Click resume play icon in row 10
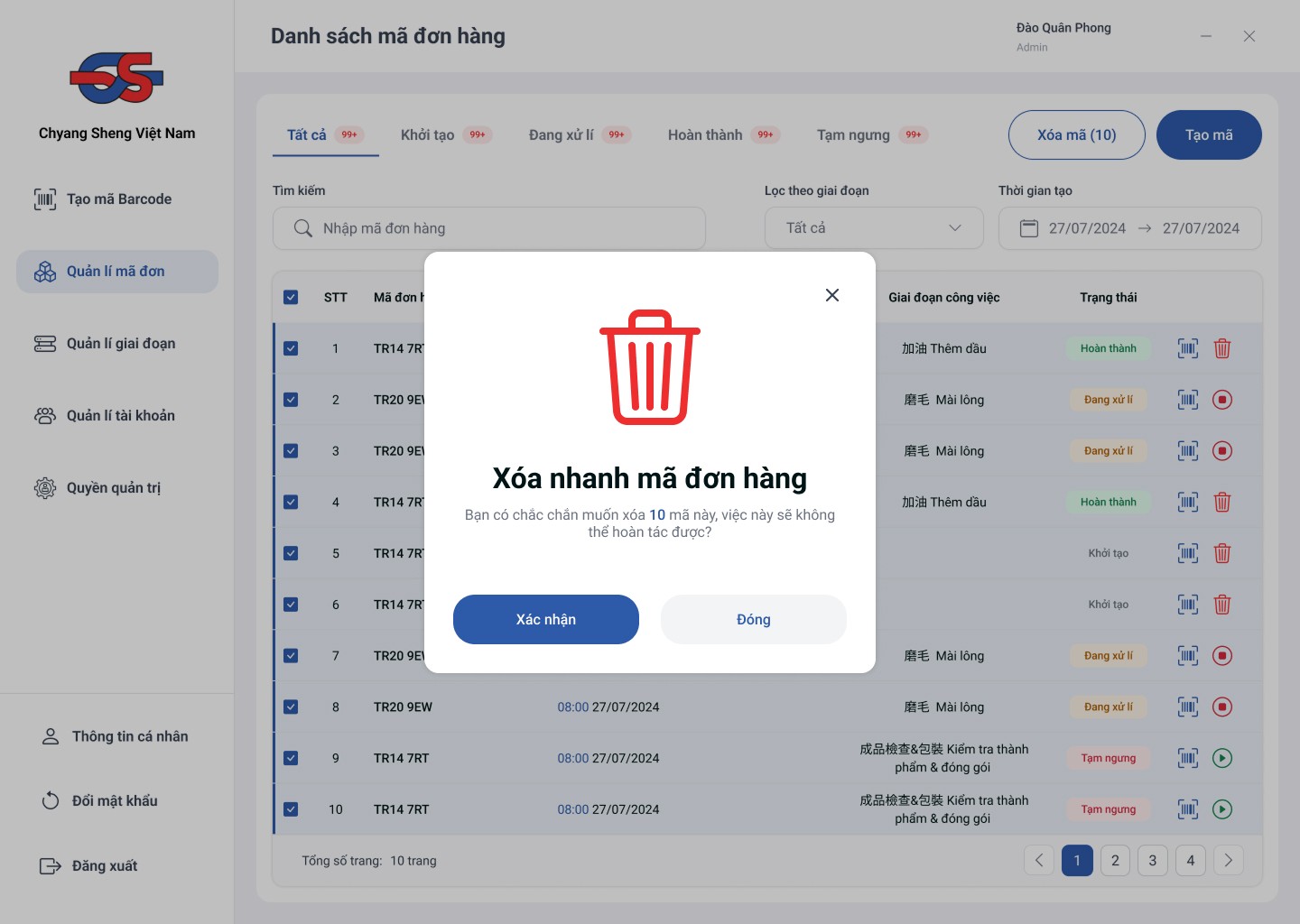 click(x=1222, y=809)
